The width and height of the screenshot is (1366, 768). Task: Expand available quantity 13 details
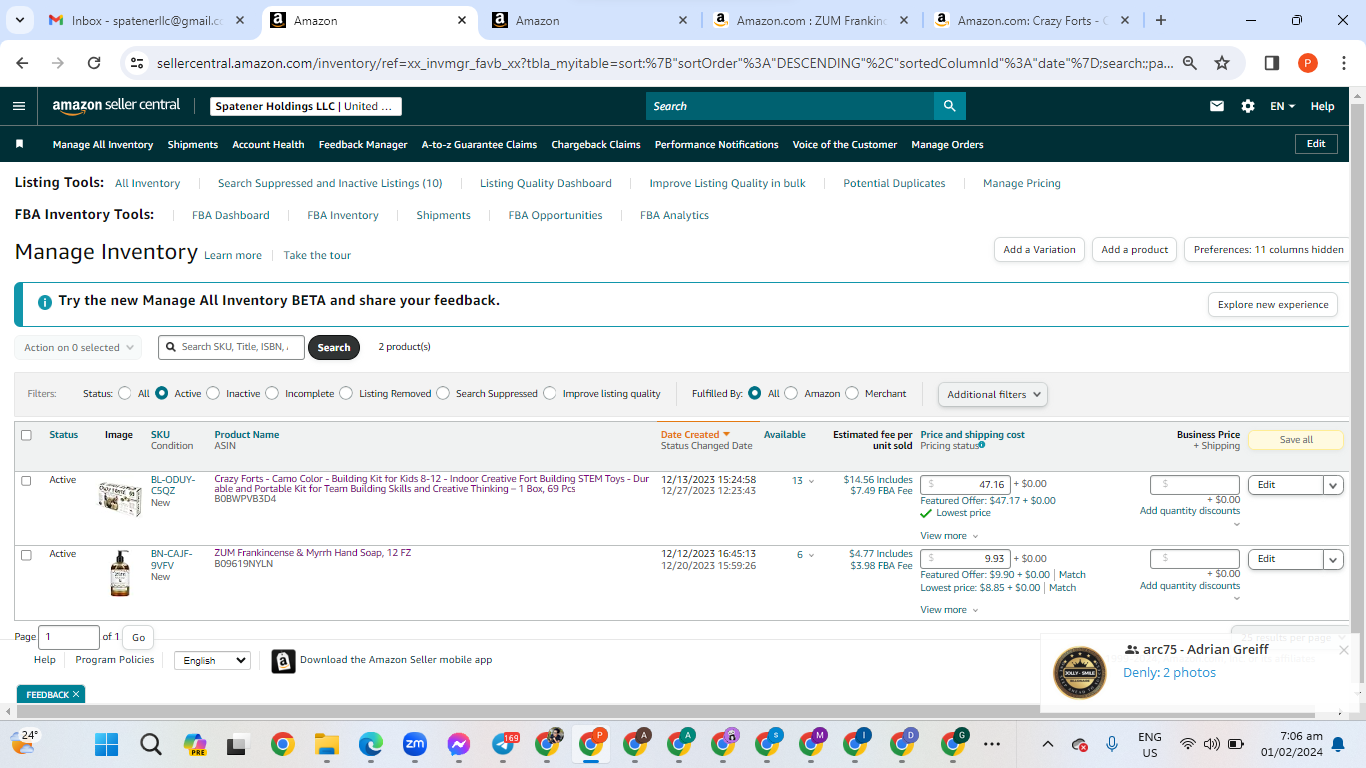[x=803, y=481]
